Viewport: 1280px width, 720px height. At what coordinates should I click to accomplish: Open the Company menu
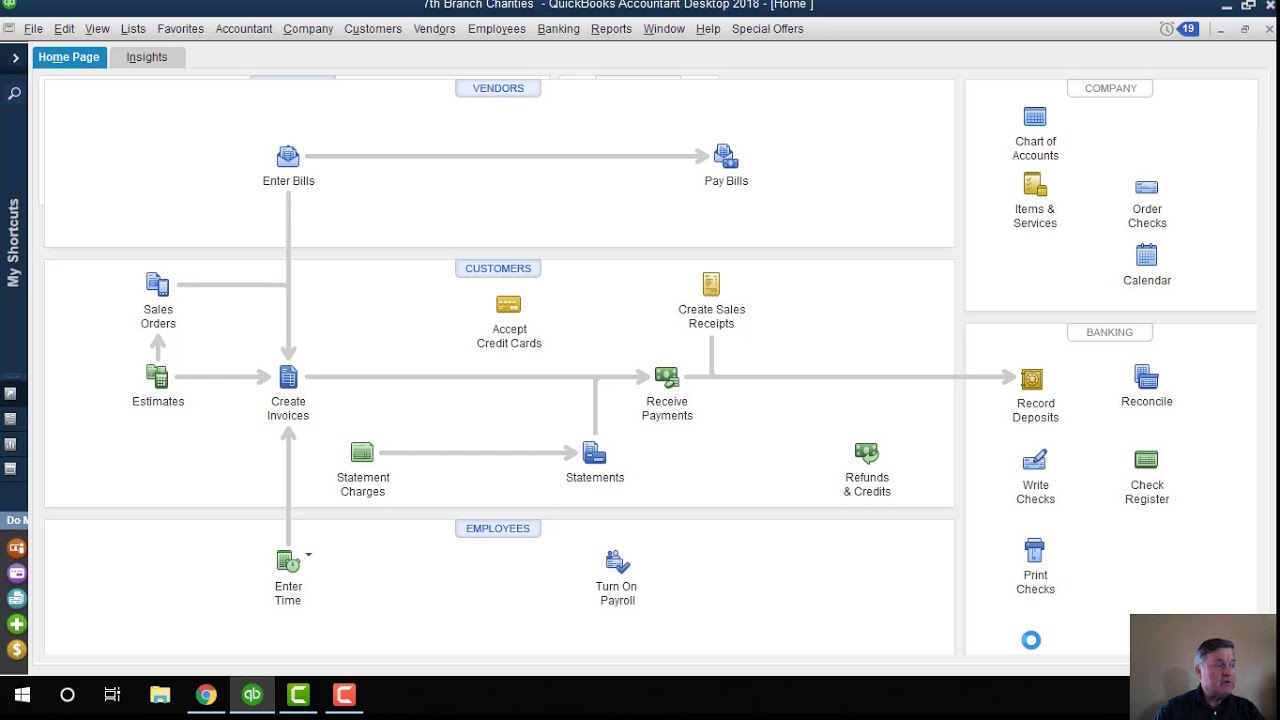point(308,29)
